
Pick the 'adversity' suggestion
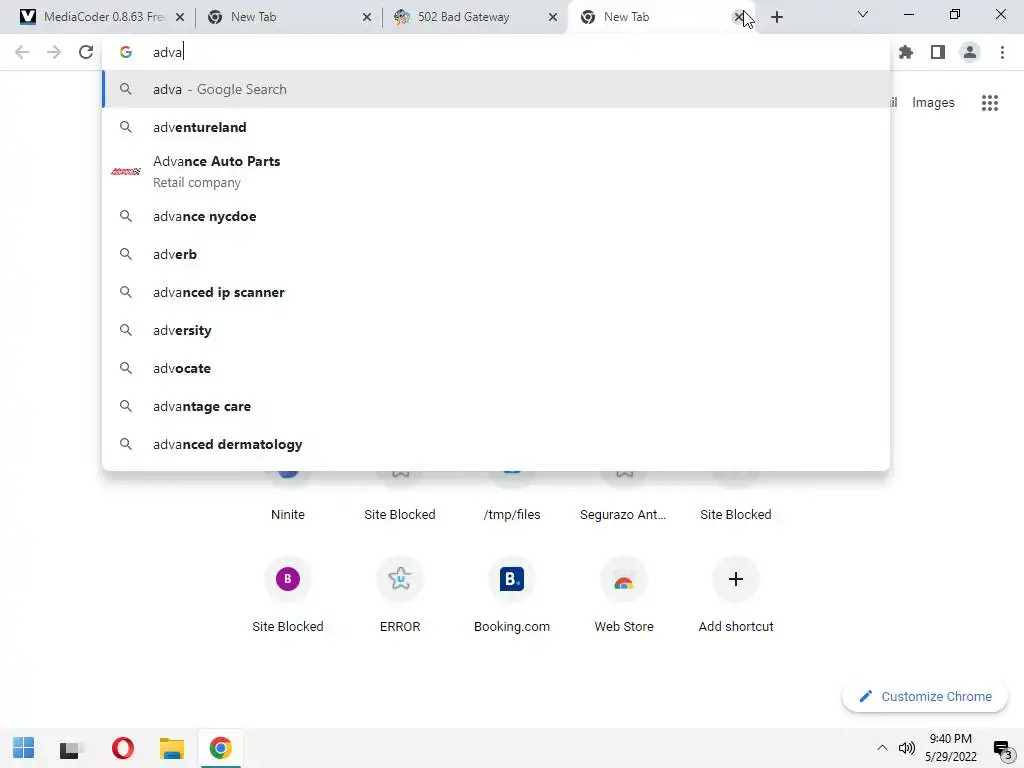(x=496, y=330)
